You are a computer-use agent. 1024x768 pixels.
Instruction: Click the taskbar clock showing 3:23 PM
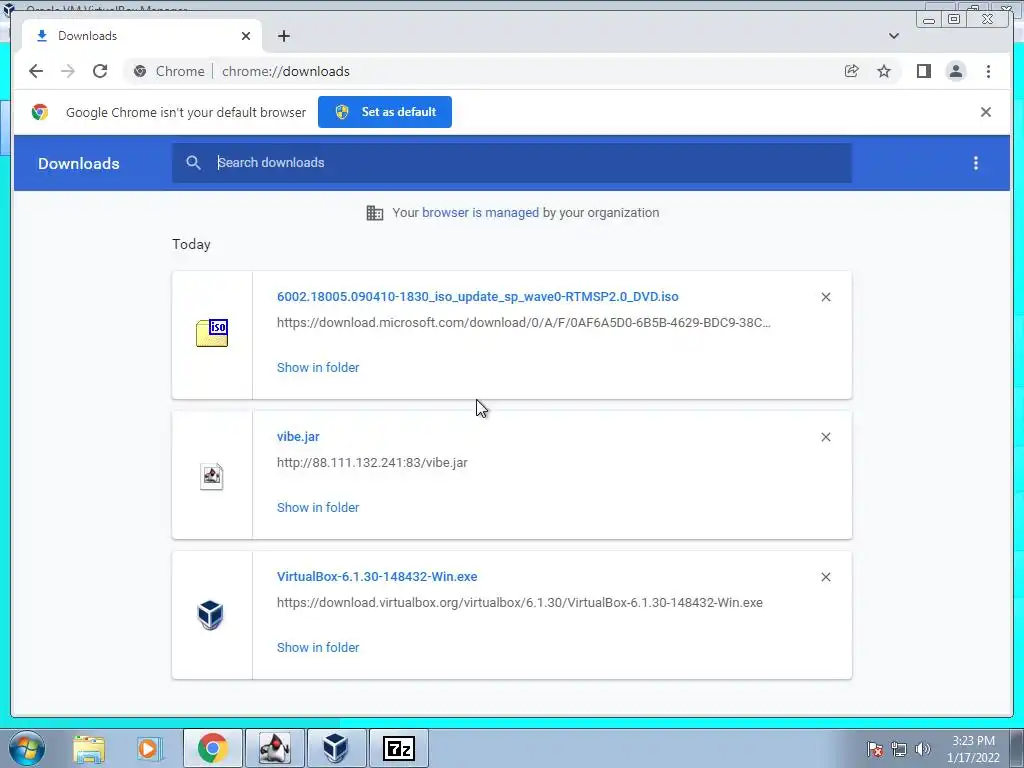(973, 749)
